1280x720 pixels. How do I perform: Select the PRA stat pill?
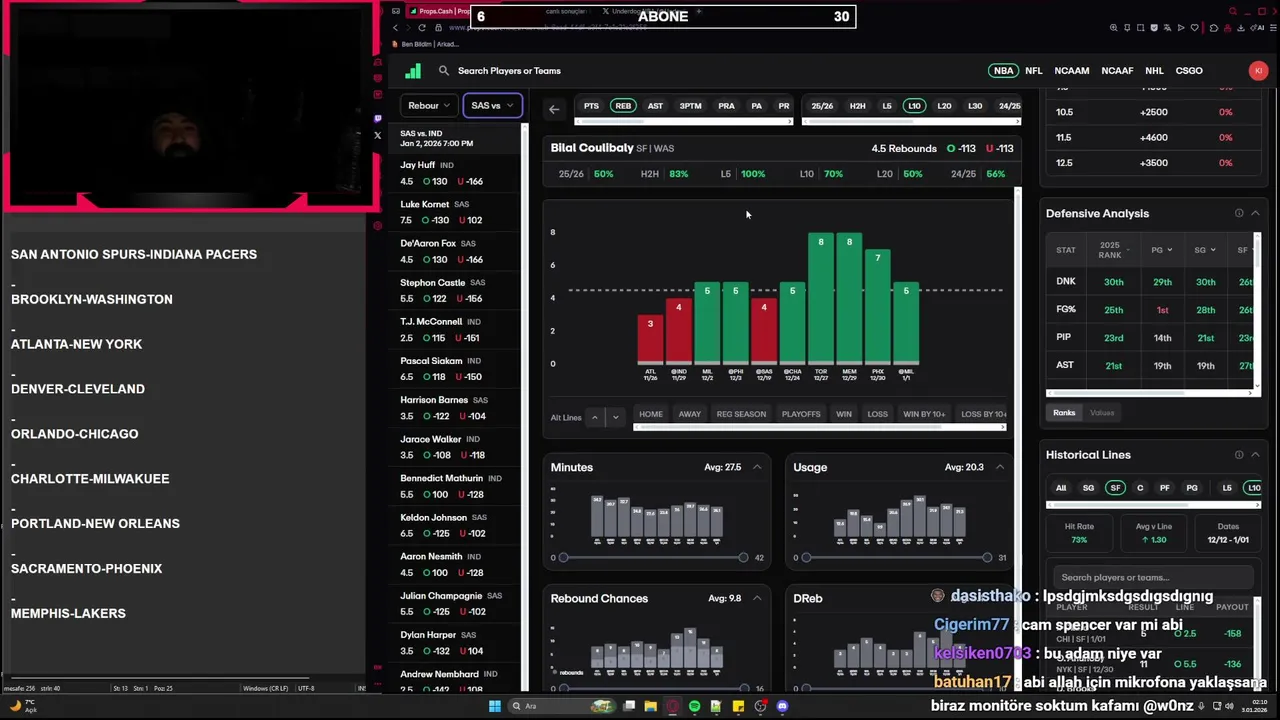click(726, 106)
